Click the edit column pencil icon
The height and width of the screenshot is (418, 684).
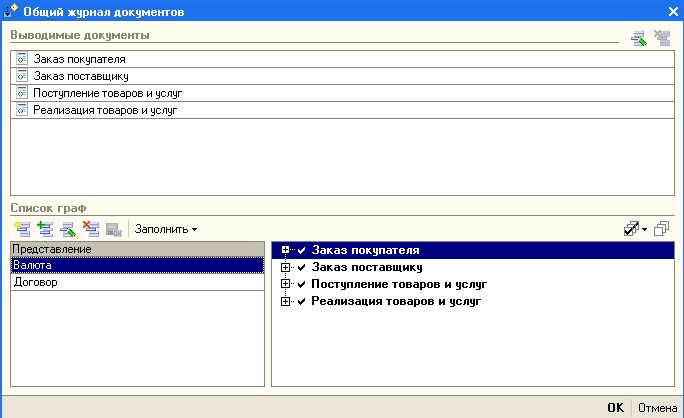click(68, 229)
